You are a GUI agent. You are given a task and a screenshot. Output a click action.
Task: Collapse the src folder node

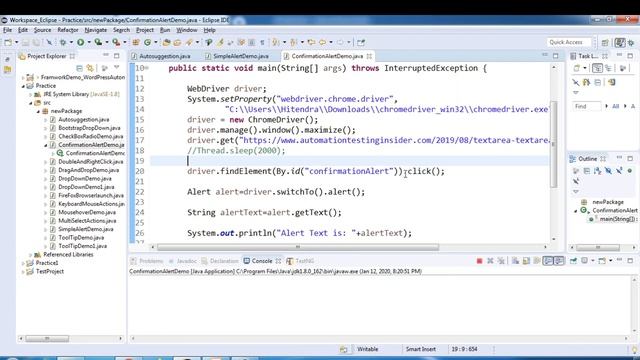point(31,103)
